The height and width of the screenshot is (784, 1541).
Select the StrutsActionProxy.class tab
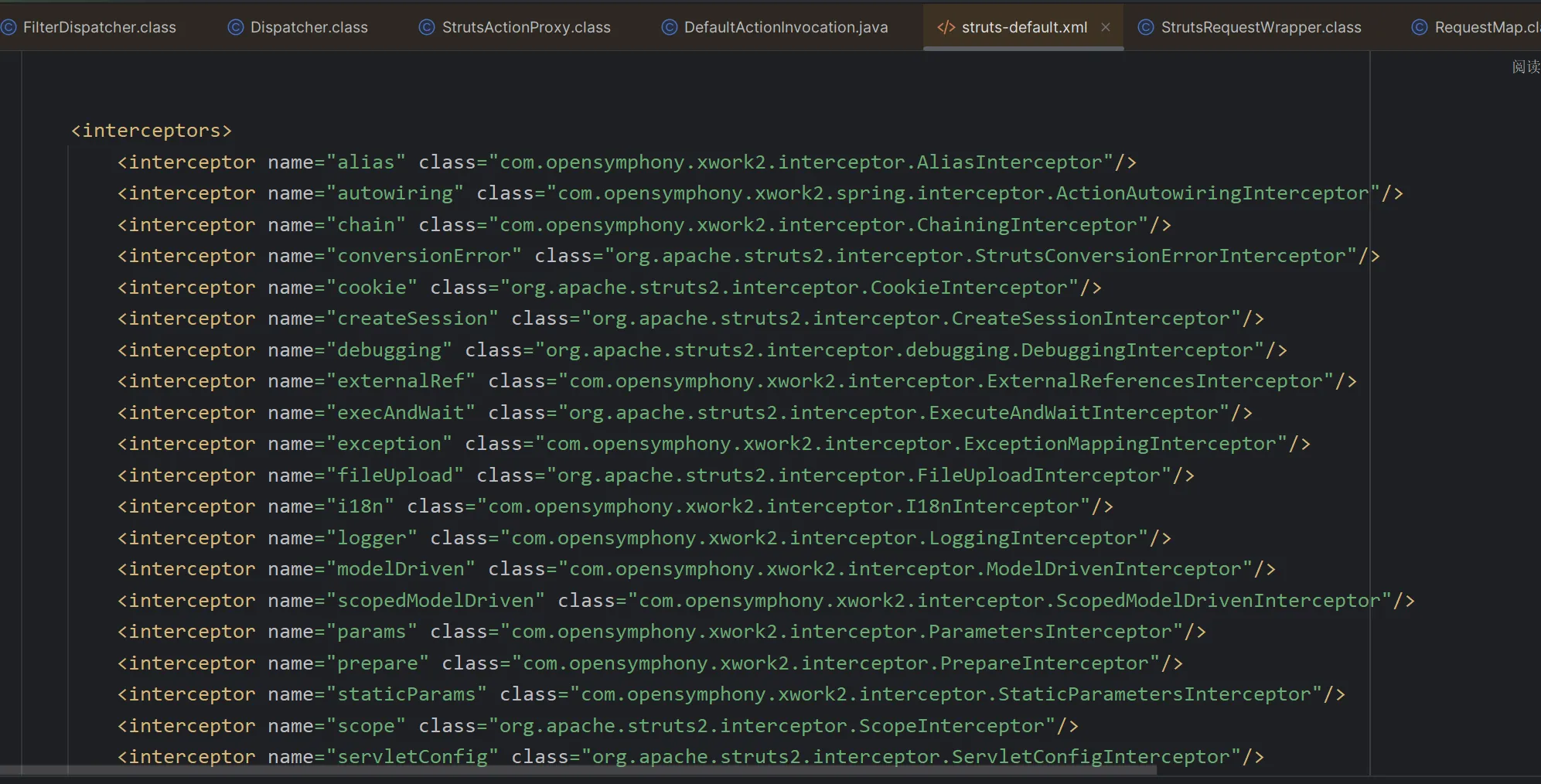coord(515,27)
